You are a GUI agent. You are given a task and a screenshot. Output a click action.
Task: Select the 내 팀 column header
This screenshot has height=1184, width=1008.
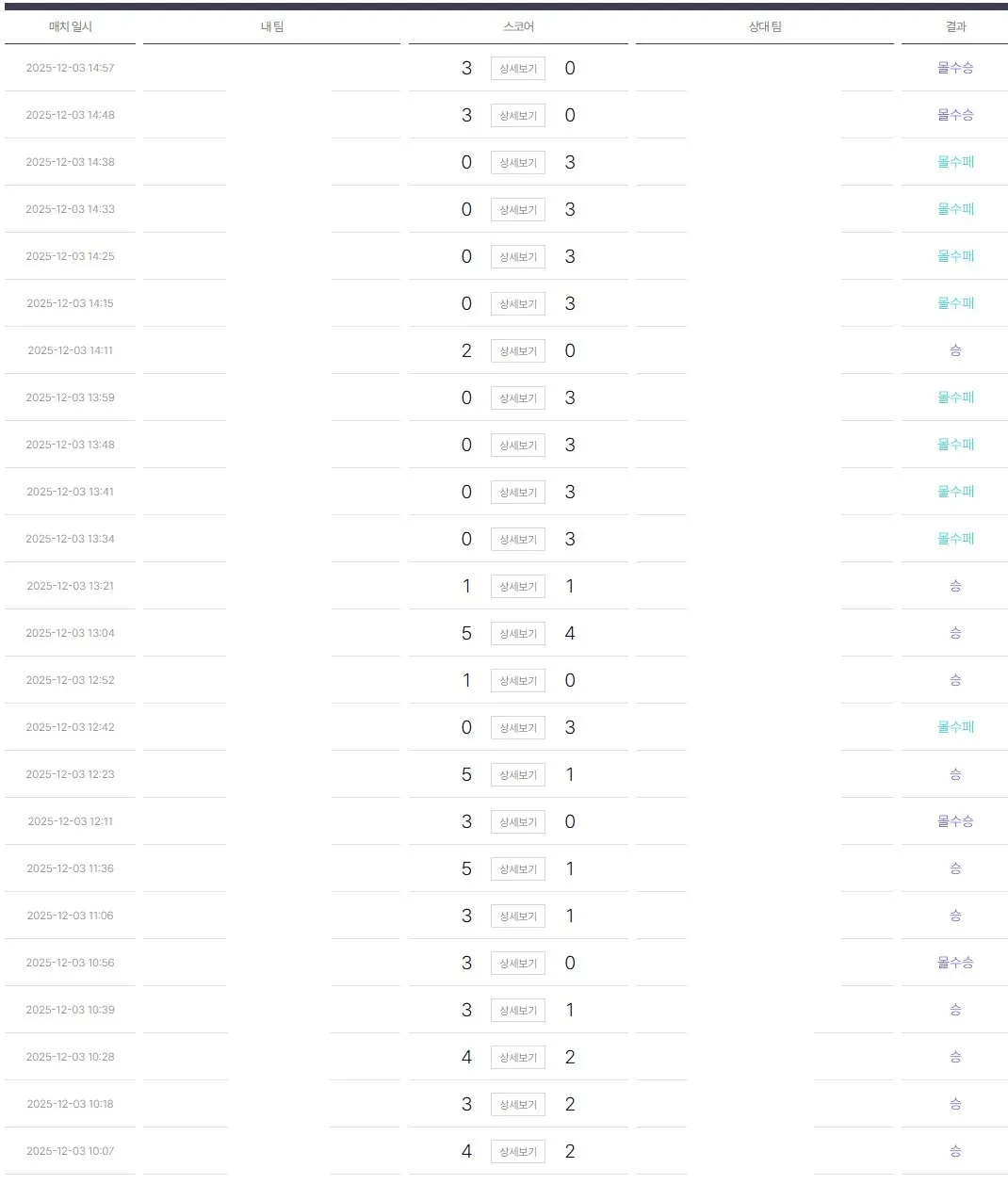pyautogui.click(x=272, y=27)
